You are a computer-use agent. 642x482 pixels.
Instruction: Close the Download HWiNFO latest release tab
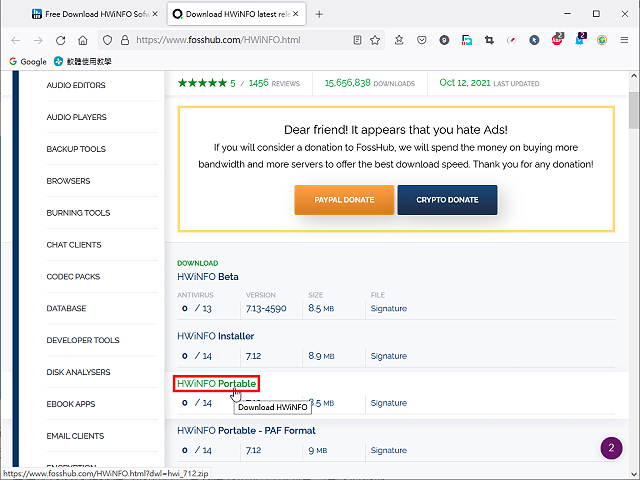[x=296, y=14]
